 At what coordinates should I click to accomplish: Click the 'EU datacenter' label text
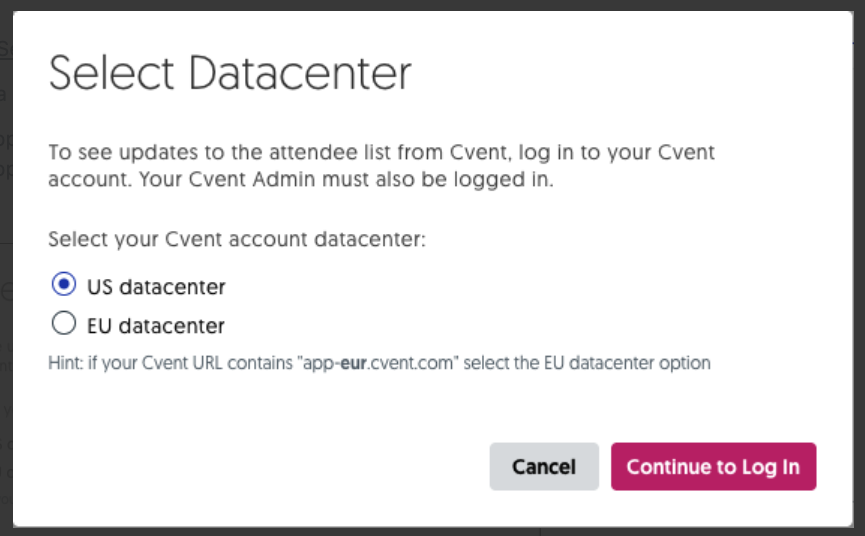[x=156, y=326]
